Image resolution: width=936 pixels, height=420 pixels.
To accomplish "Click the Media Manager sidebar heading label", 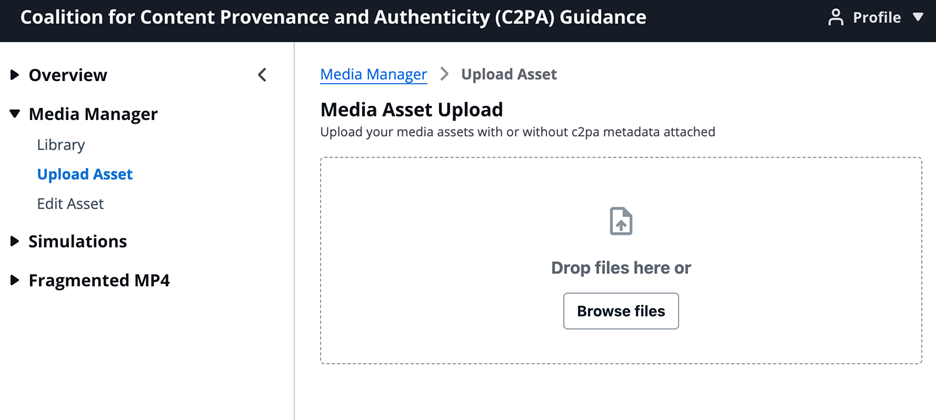I will tap(93, 114).
